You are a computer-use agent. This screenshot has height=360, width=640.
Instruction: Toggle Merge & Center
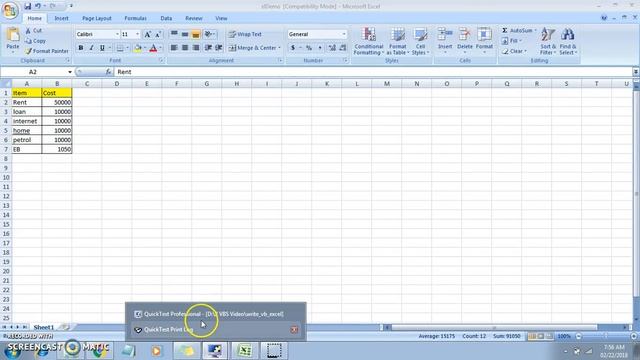coord(252,48)
